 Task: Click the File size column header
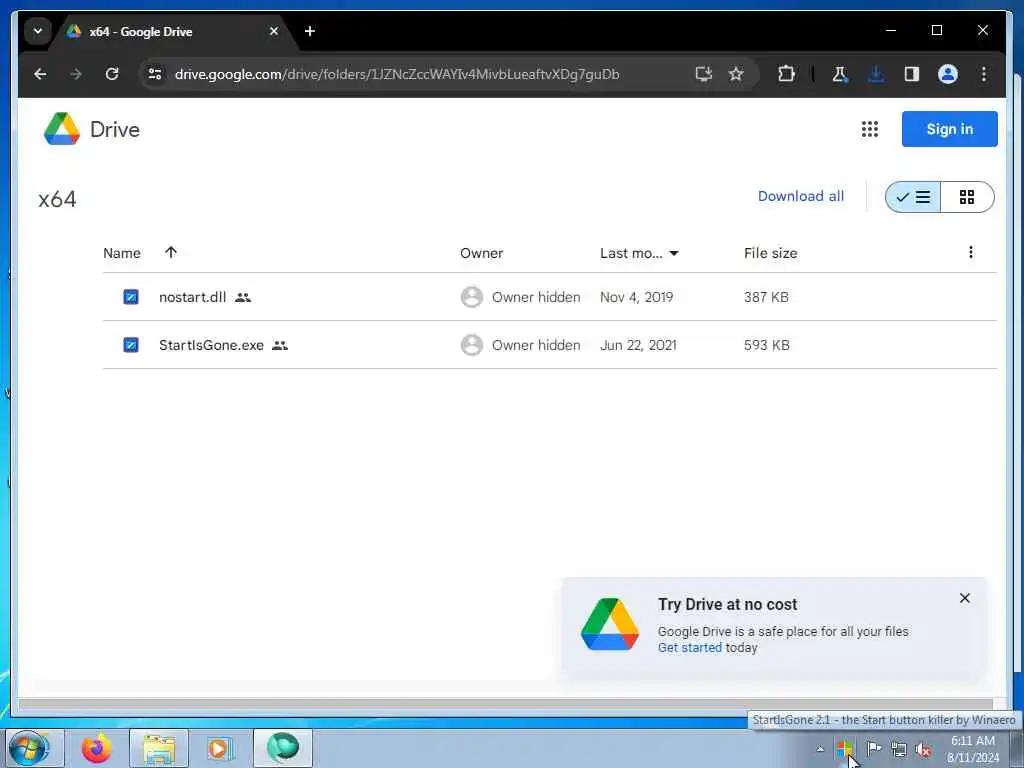point(771,253)
